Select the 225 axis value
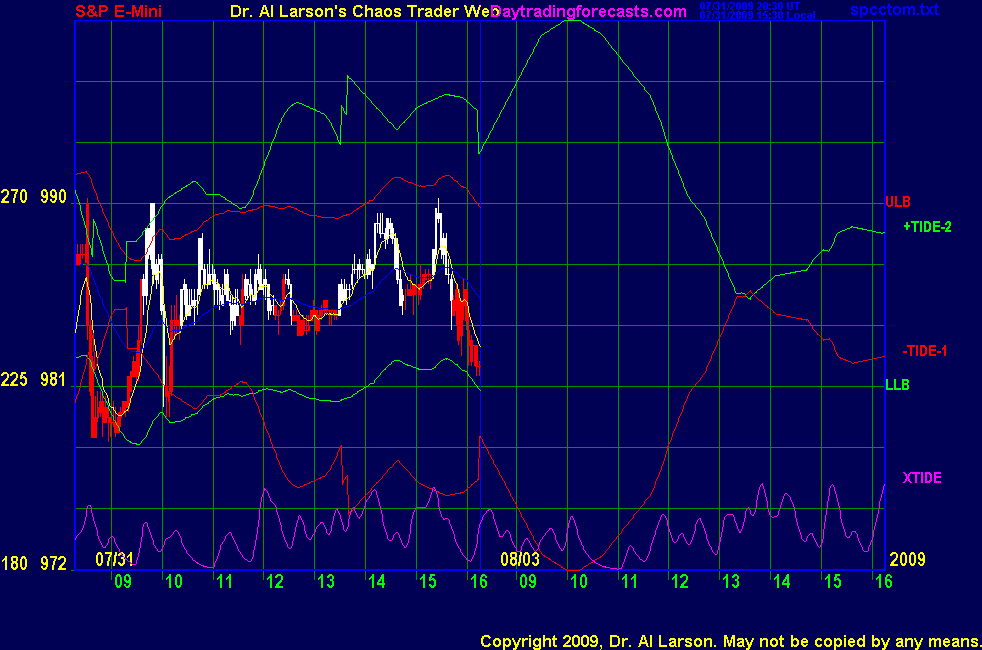982x650 pixels. pyautogui.click(x=14, y=379)
